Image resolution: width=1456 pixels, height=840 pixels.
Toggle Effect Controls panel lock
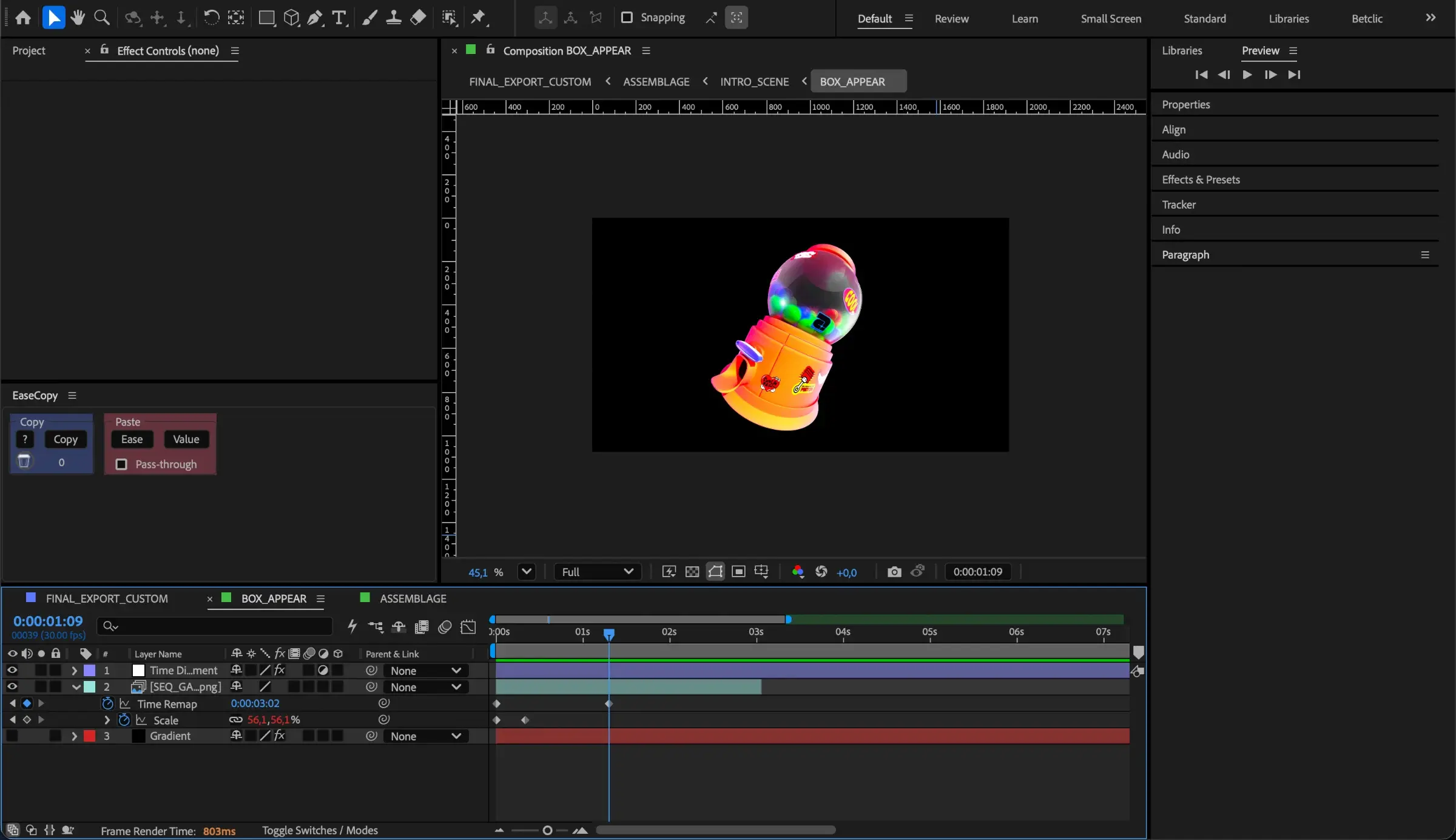[x=104, y=50]
